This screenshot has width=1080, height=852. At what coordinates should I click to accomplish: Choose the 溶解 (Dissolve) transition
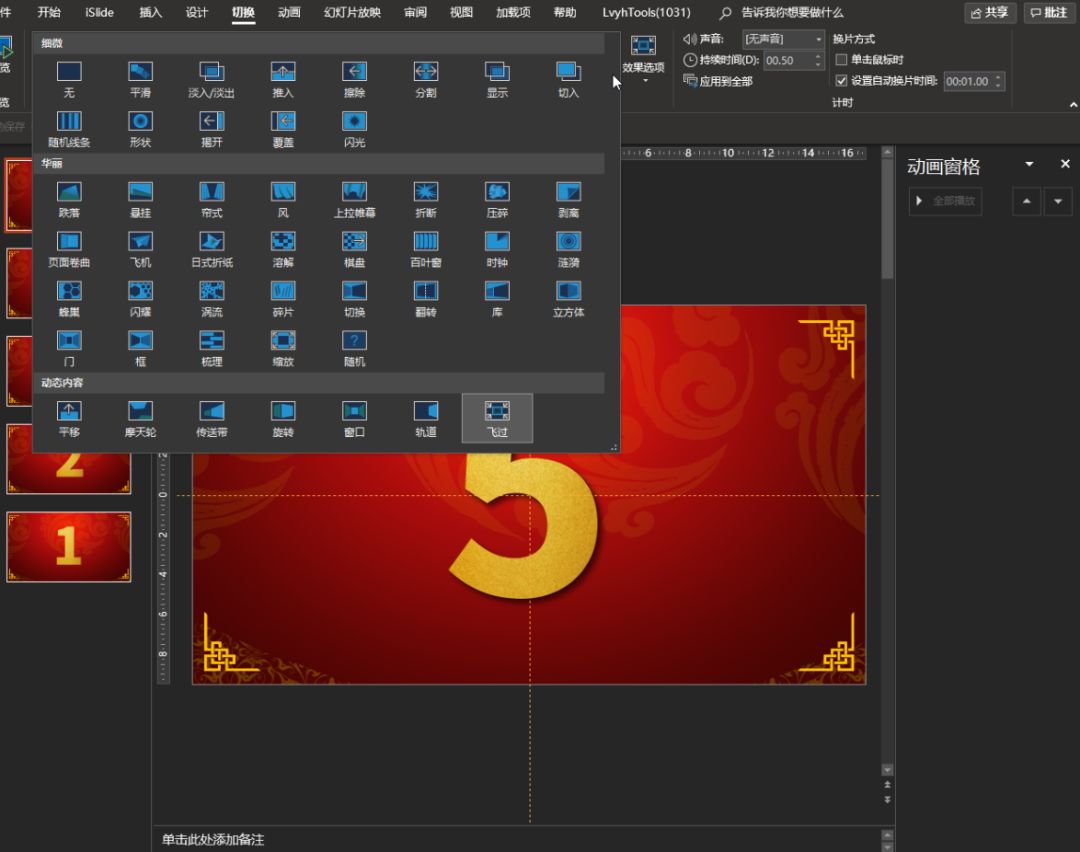click(283, 249)
